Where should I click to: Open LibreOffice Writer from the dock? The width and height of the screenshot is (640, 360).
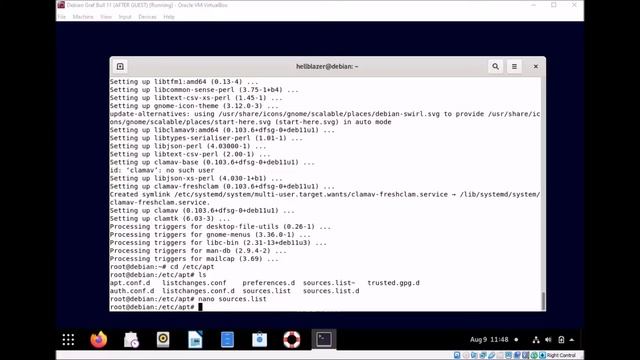(195, 340)
